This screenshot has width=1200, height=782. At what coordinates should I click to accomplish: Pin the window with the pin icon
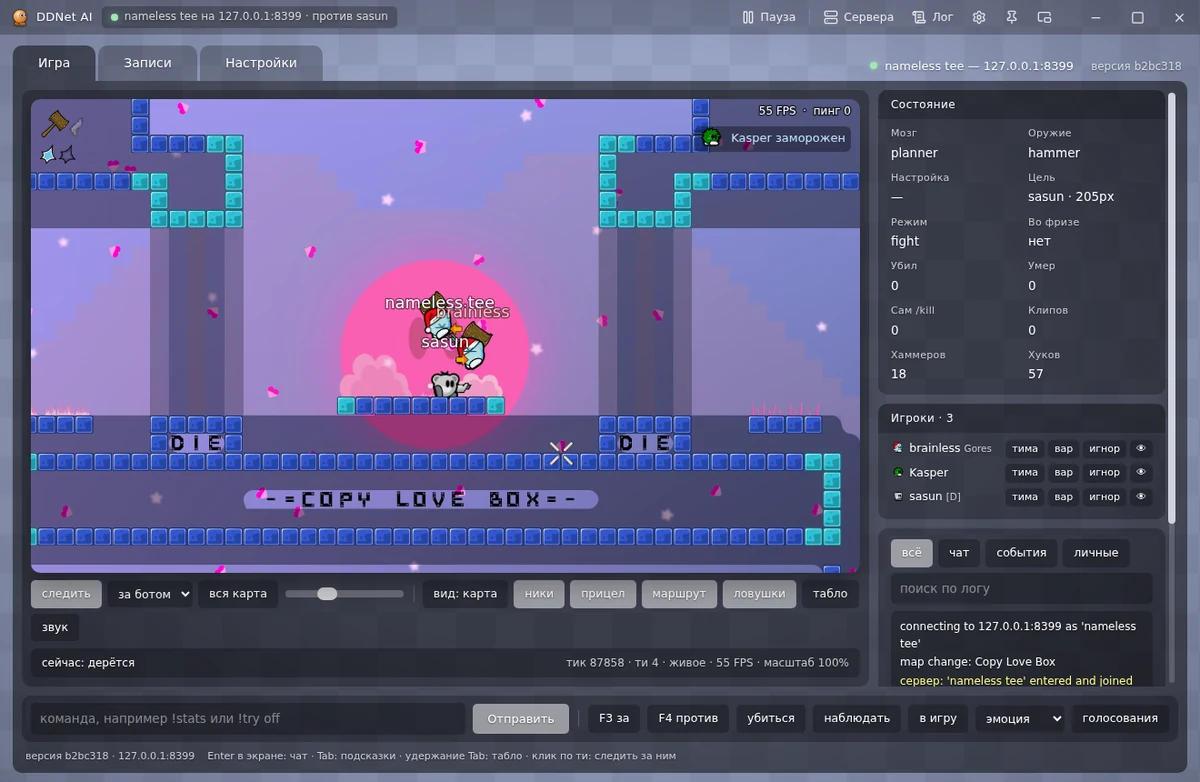pyautogui.click(x=1012, y=17)
